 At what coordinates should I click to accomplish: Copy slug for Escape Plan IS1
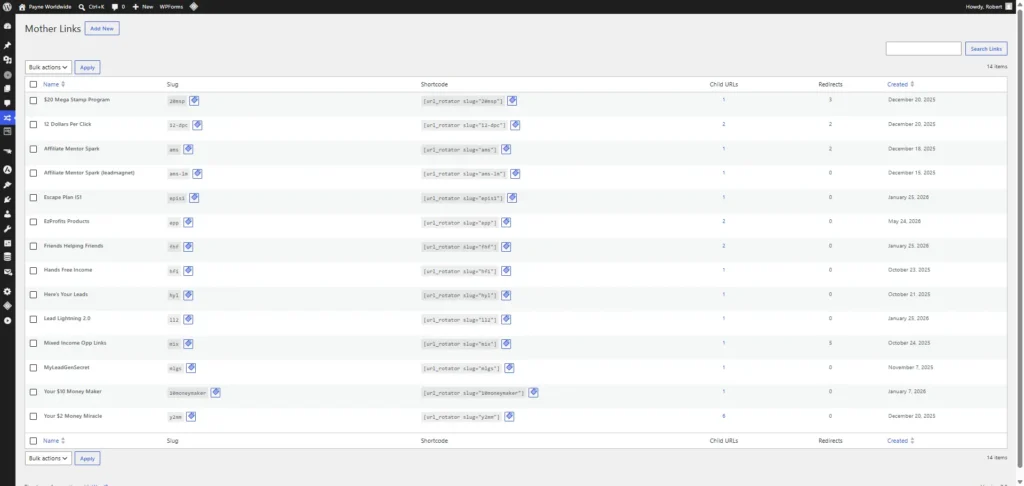pyautogui.click(x=194, y=198)
